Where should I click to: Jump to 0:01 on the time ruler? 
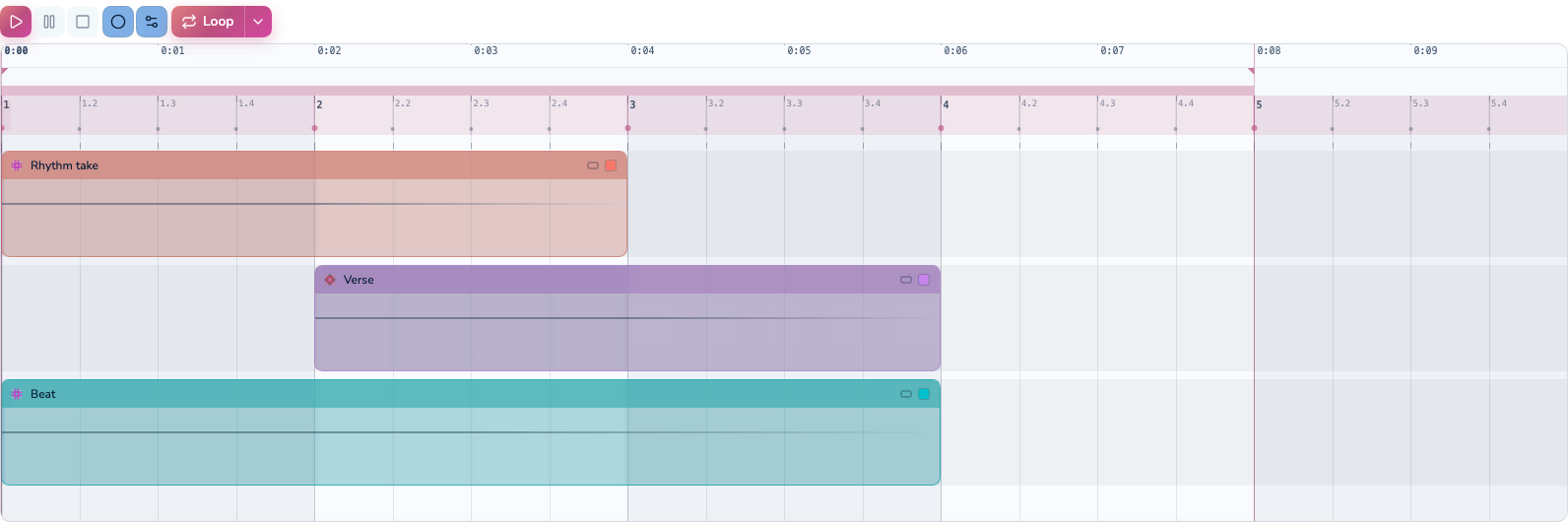point(172,50)
